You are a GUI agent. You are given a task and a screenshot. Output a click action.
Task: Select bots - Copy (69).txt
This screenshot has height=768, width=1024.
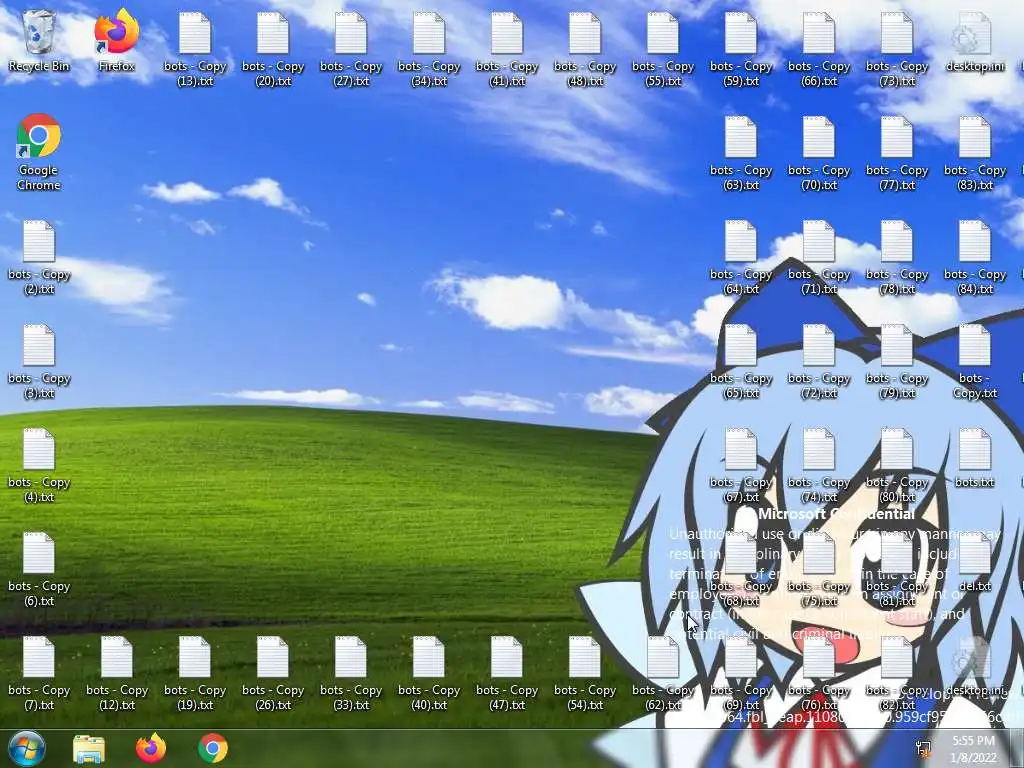coord(741,673)
